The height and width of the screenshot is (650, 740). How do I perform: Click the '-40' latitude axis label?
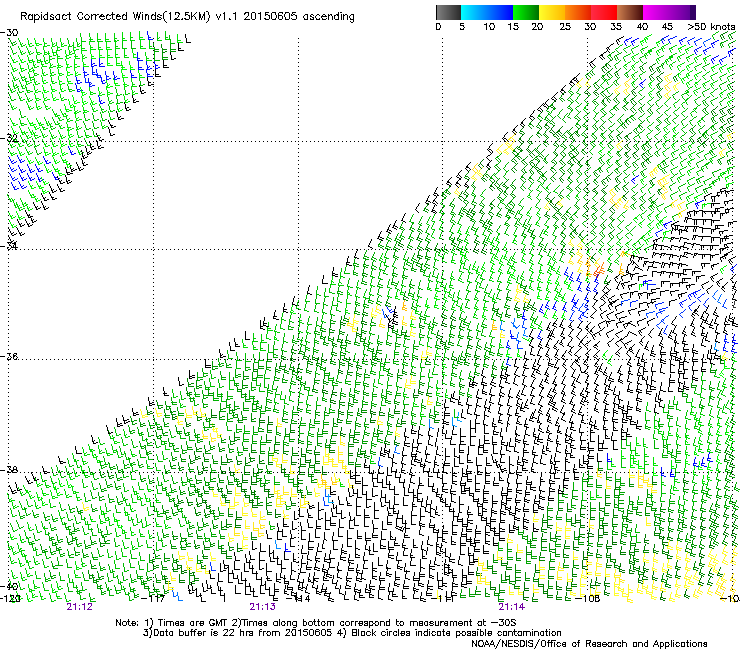coord(9,586)
